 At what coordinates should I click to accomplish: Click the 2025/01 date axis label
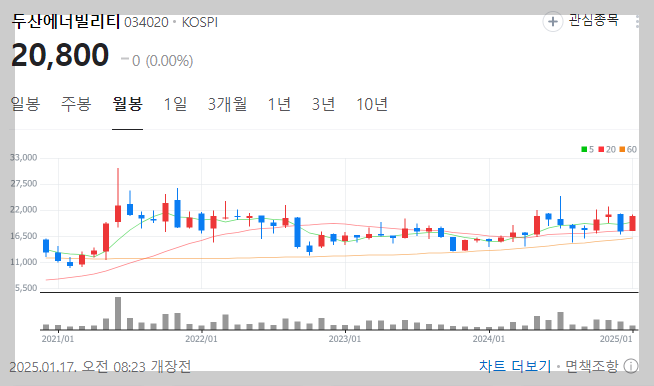616,339
